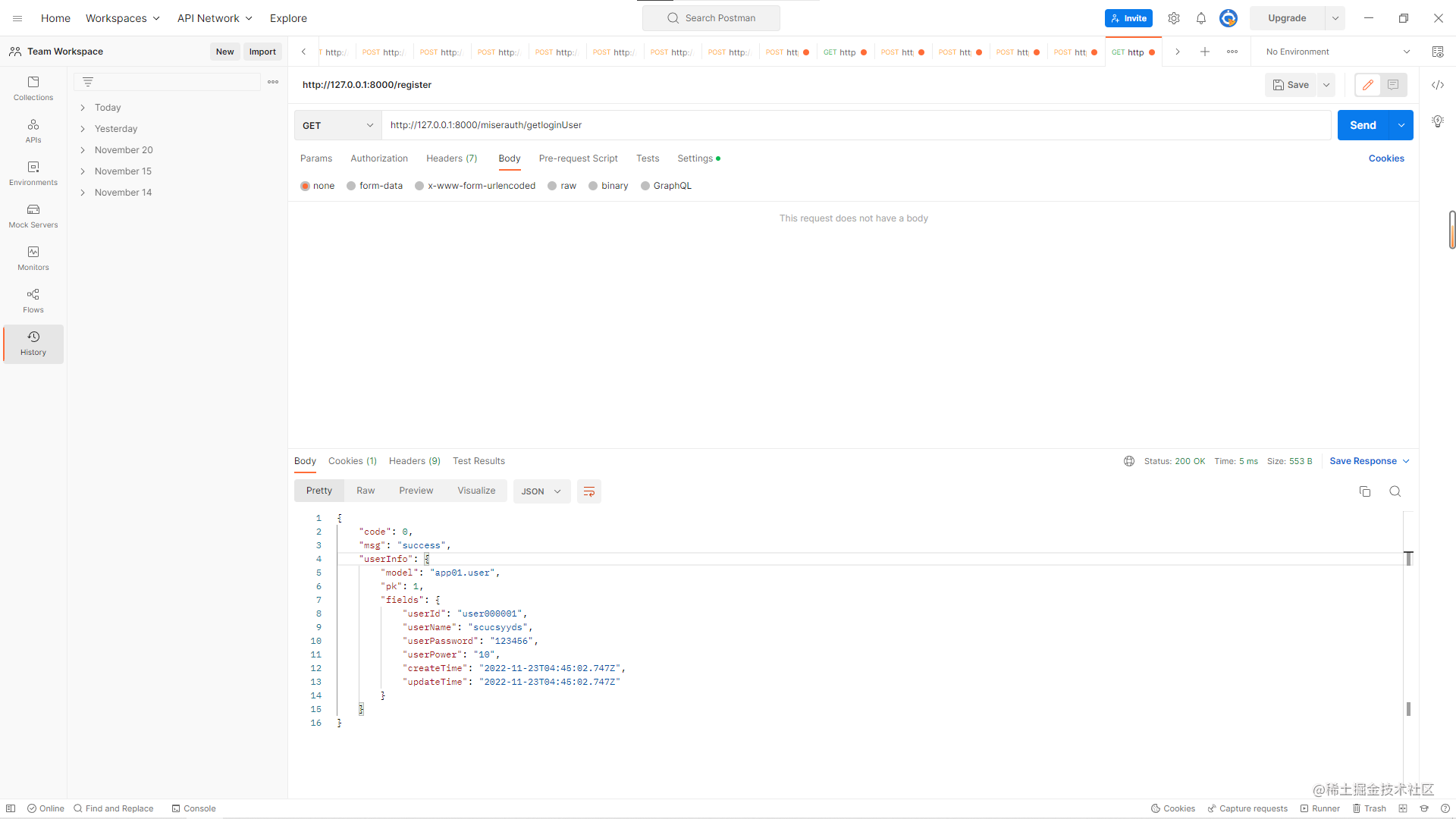This screenshot has height=819, width=1456.
Task: Switch to the Authorization tab
Action: click(x=379, y=158)
